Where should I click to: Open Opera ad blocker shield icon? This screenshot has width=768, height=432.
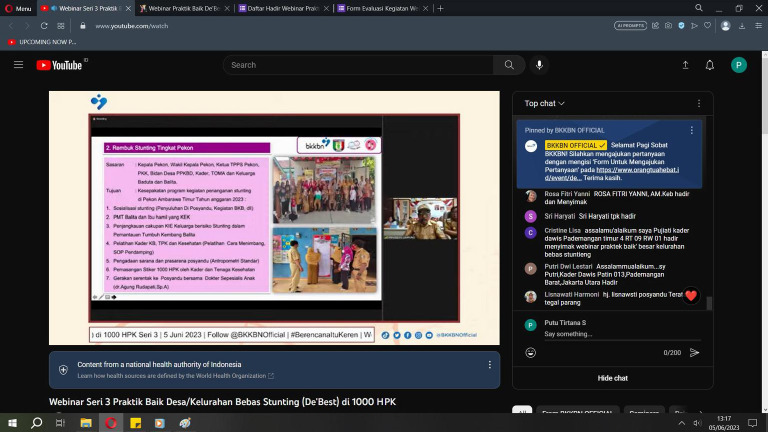pos(681,25)
